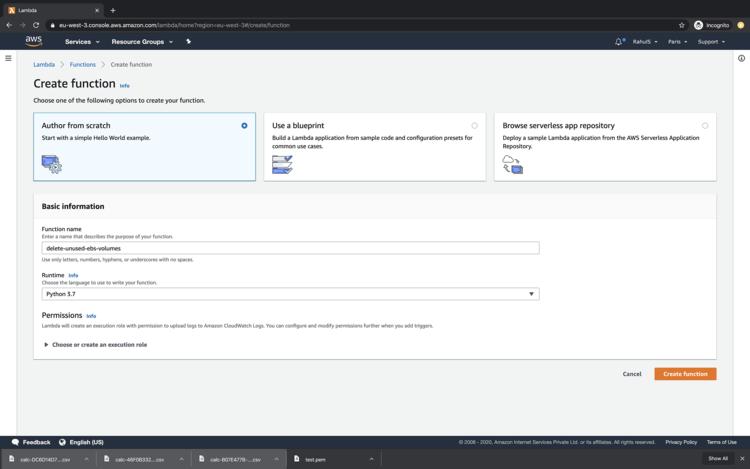Open the hamburger side navigation menu
Viewport: 750px width, 469px height.
8,58
